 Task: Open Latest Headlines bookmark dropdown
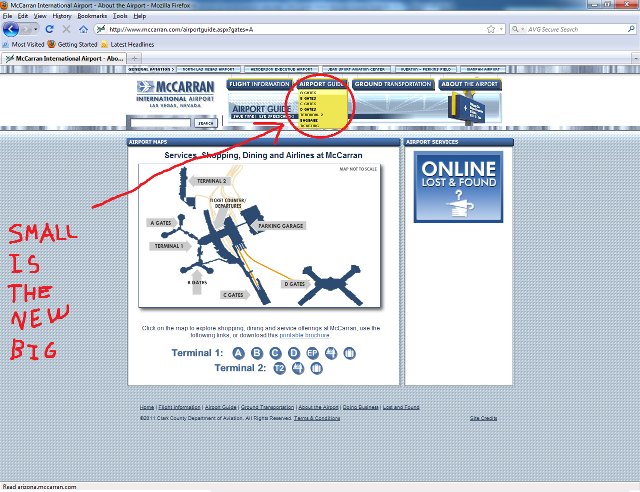(x=126, y=44)
